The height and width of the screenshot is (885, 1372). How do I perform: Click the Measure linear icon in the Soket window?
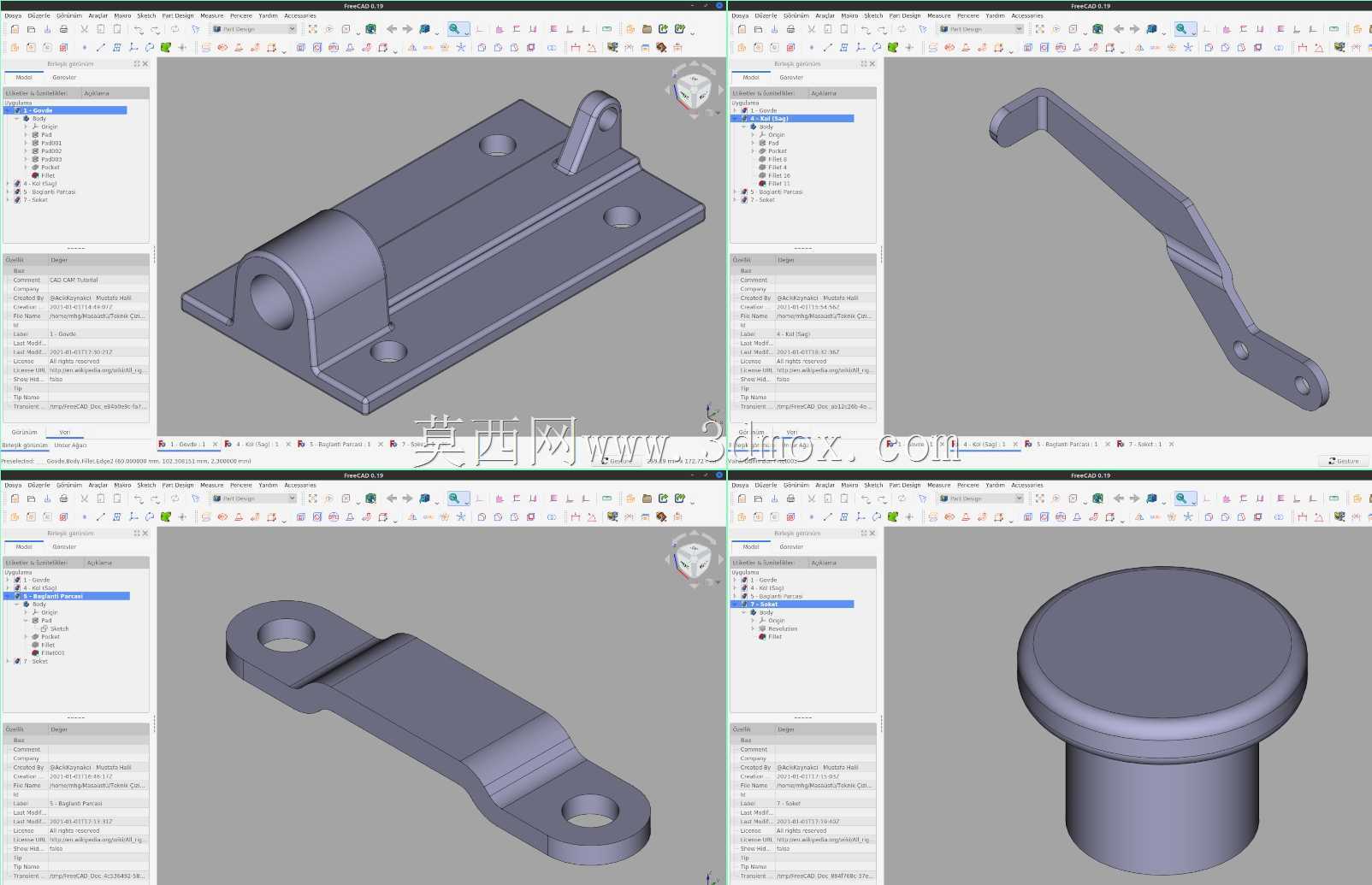pyautogui.click(x=1302, y=516)
